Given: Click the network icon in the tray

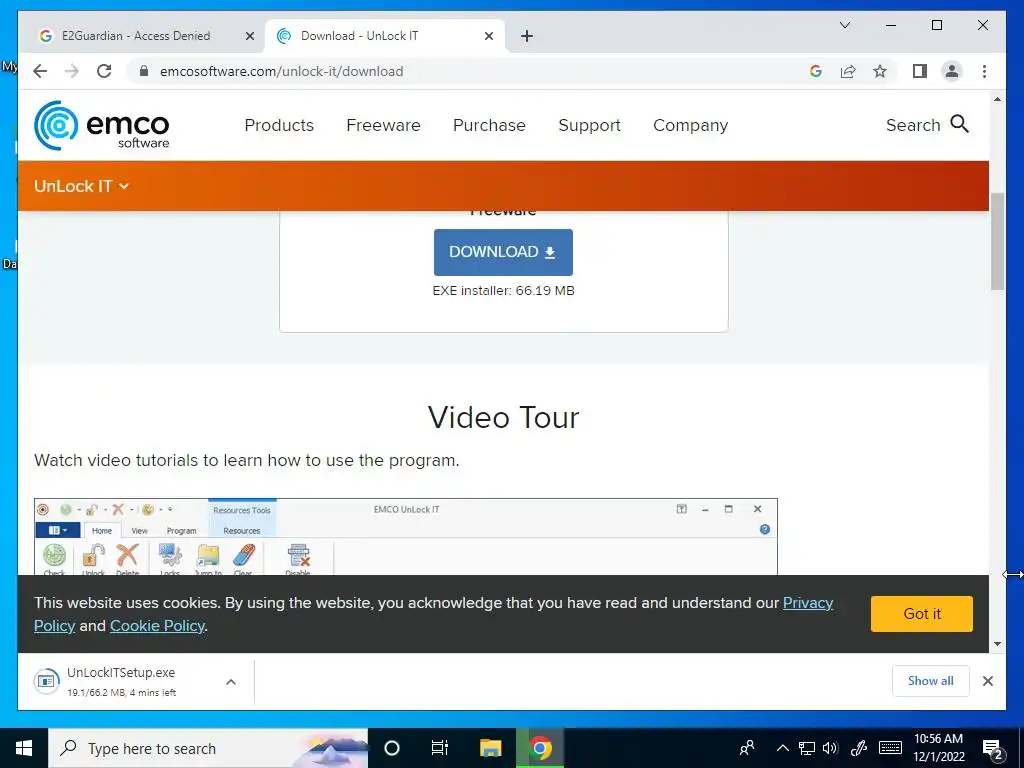Looking at the screenshot, I should click(x=807, y=748).
